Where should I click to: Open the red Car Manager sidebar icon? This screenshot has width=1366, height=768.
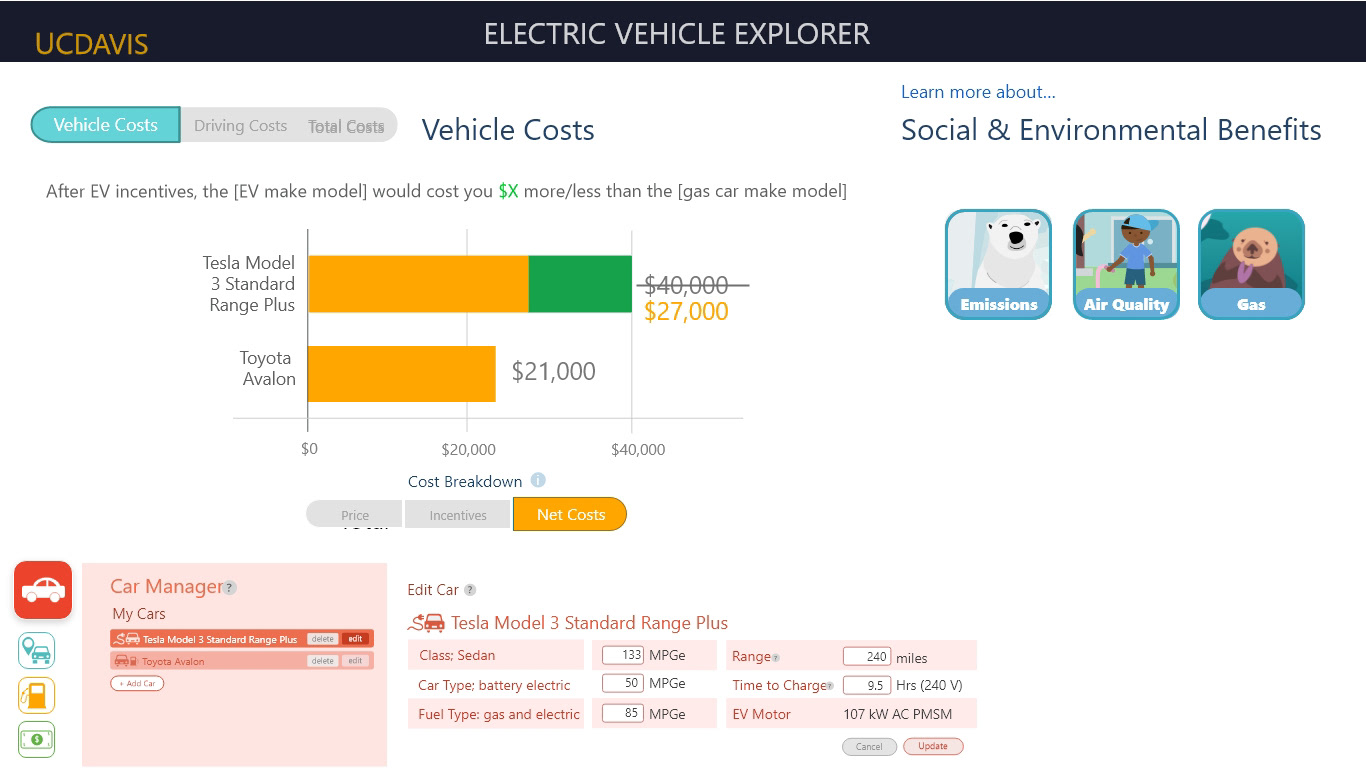point(43,590)
